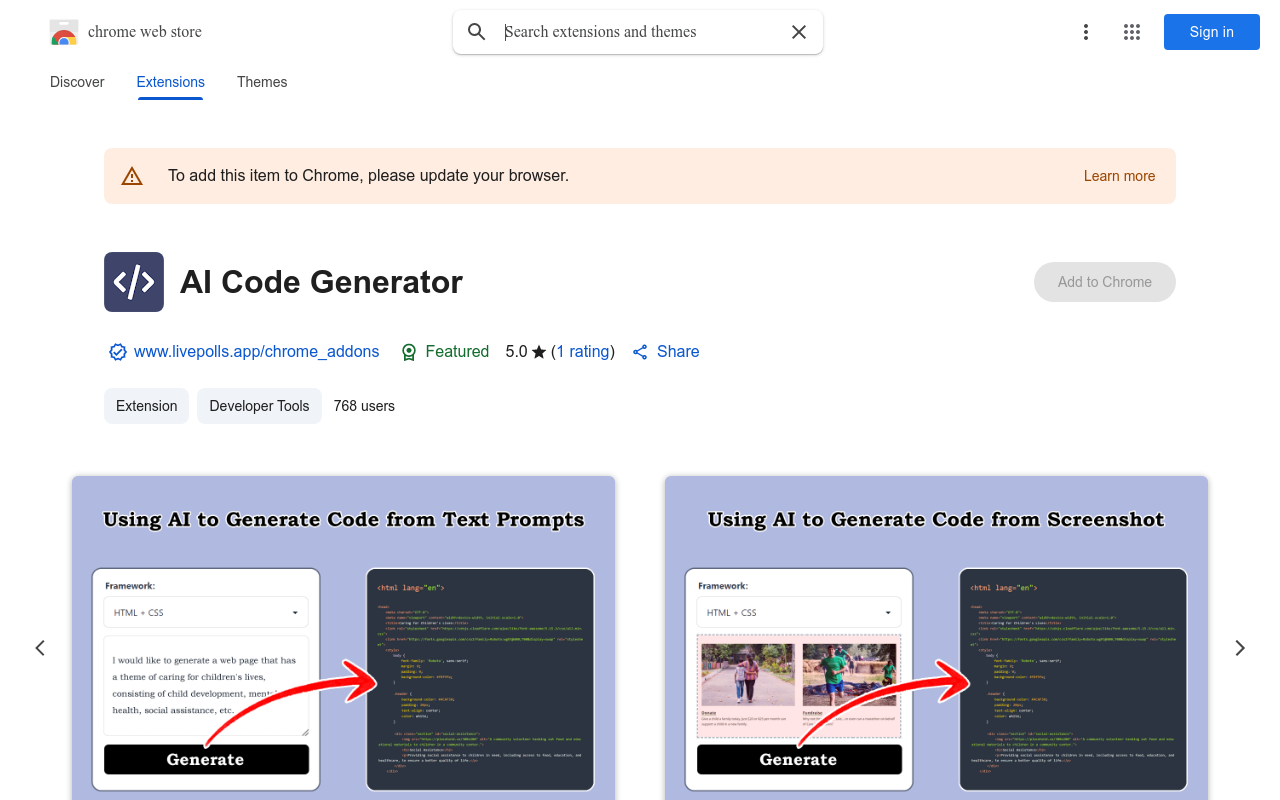Follow the Learn more link
The image size is (1280, 800).
pyautogui.click(x=1119, y=176)
